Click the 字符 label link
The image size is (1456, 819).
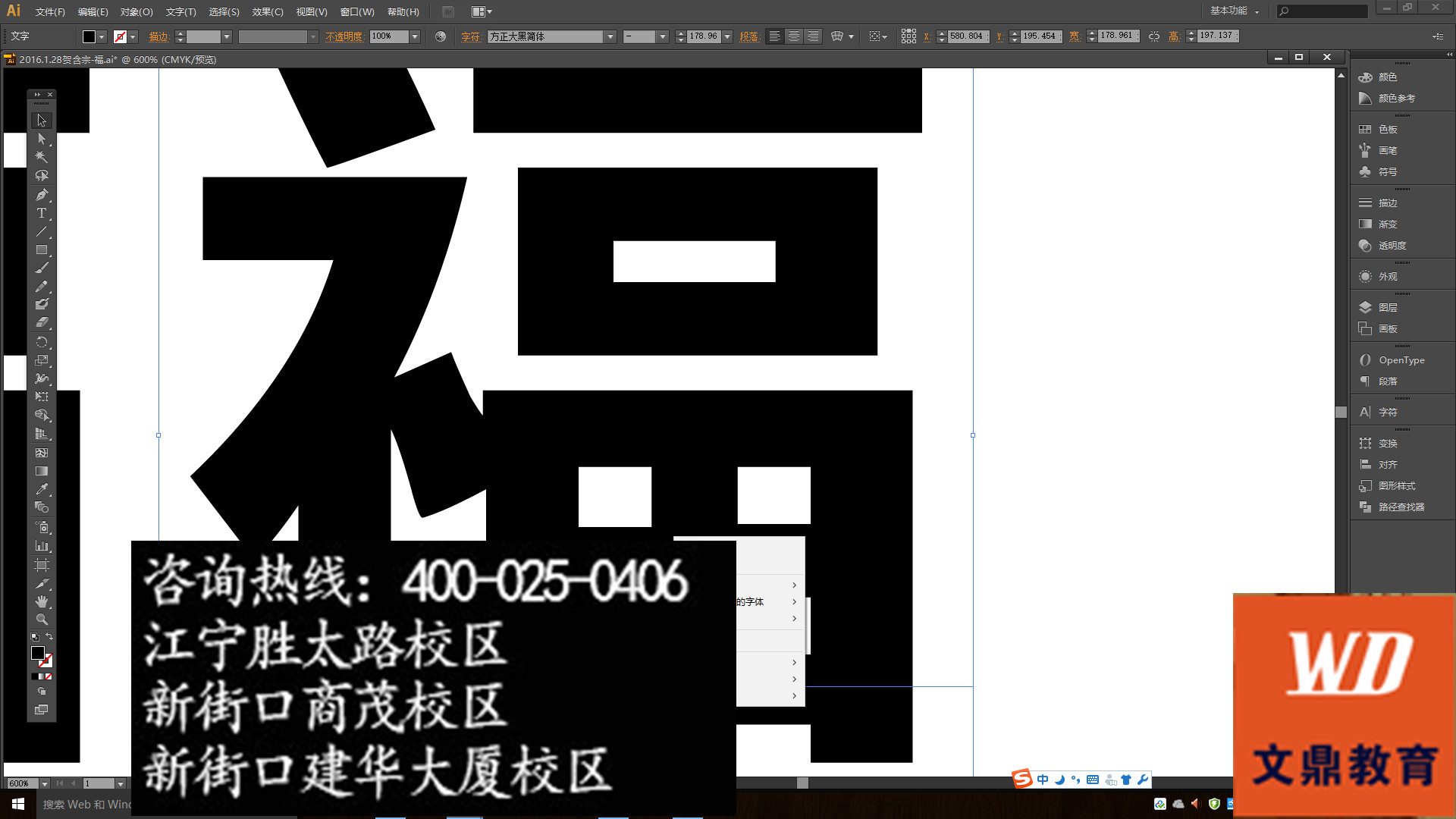coord(470,36)
